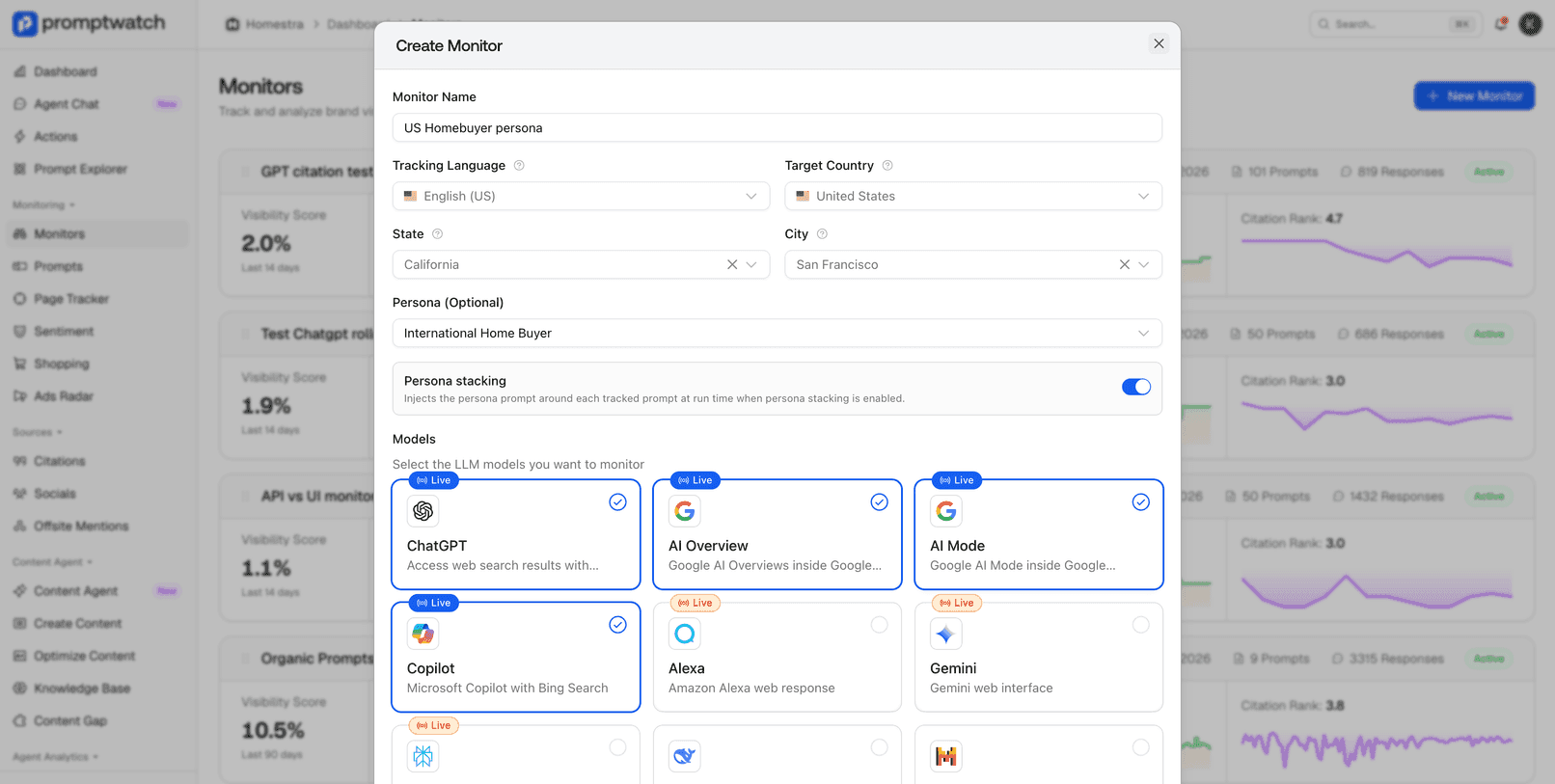The image size is (1555, 784).
Task: Click the Gemini sparkle icon
Action: pyautogui.click(x=946, y=634)
